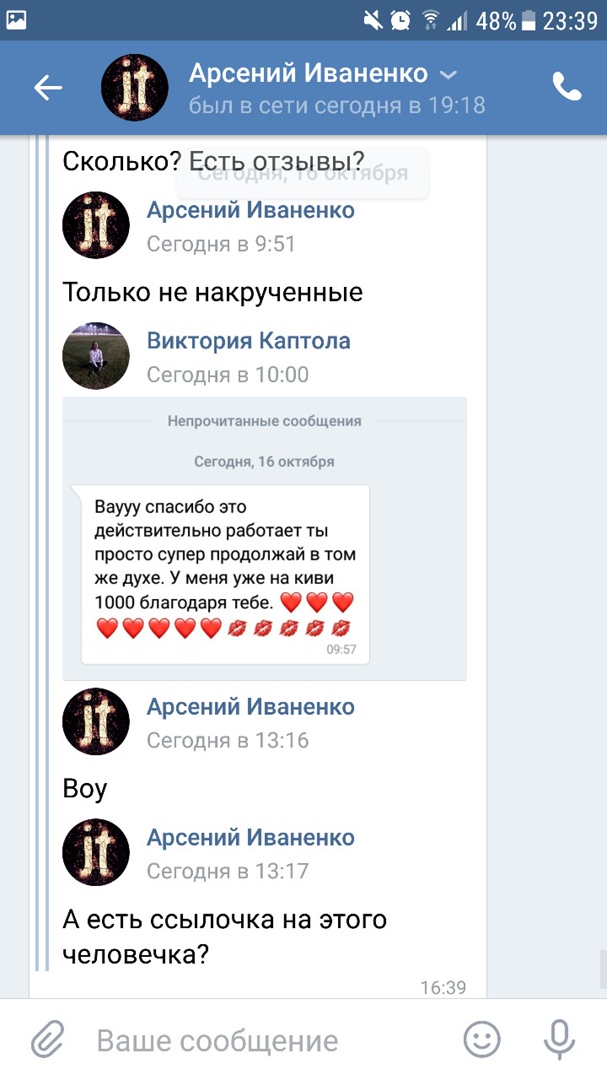Image resolution: width=607 pixels, height=1080 pixels.
Task: Tap the paperclip attachment icon
Action: click(47, 1040)
